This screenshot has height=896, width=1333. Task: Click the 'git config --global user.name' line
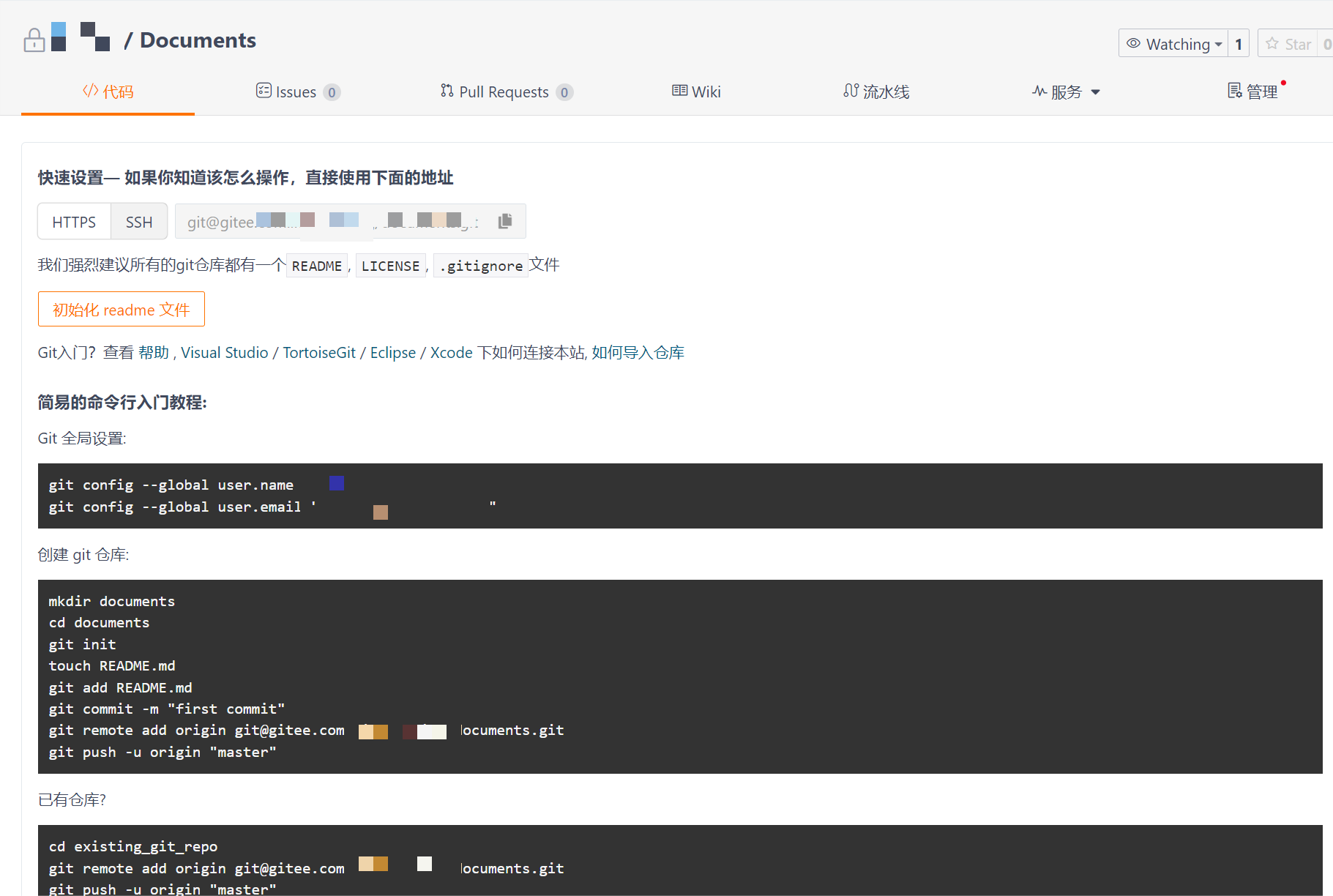(x=171, y=485)
